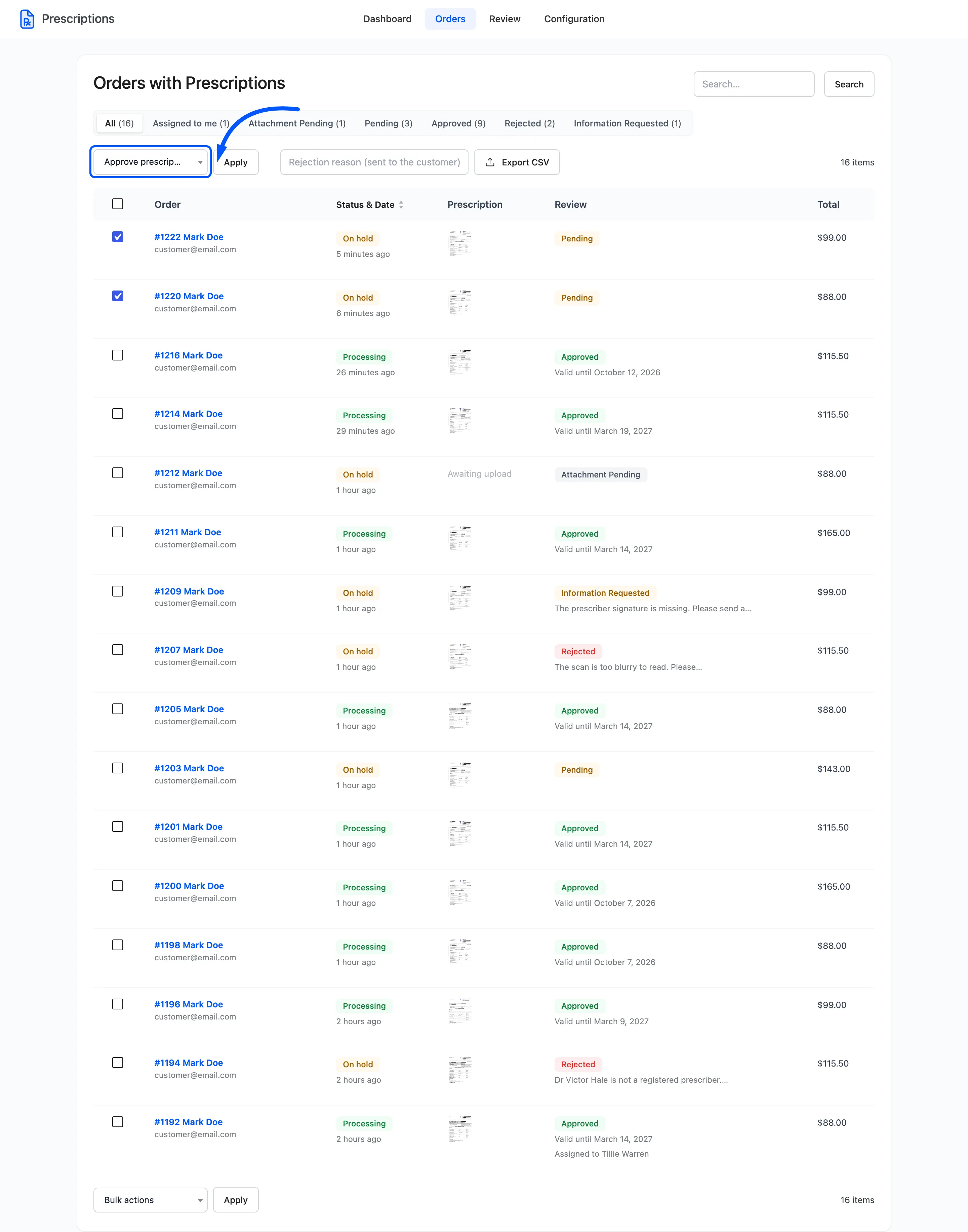Uncheck the checkbox for order #1222
968x1232 pixels.
(117, 237)
